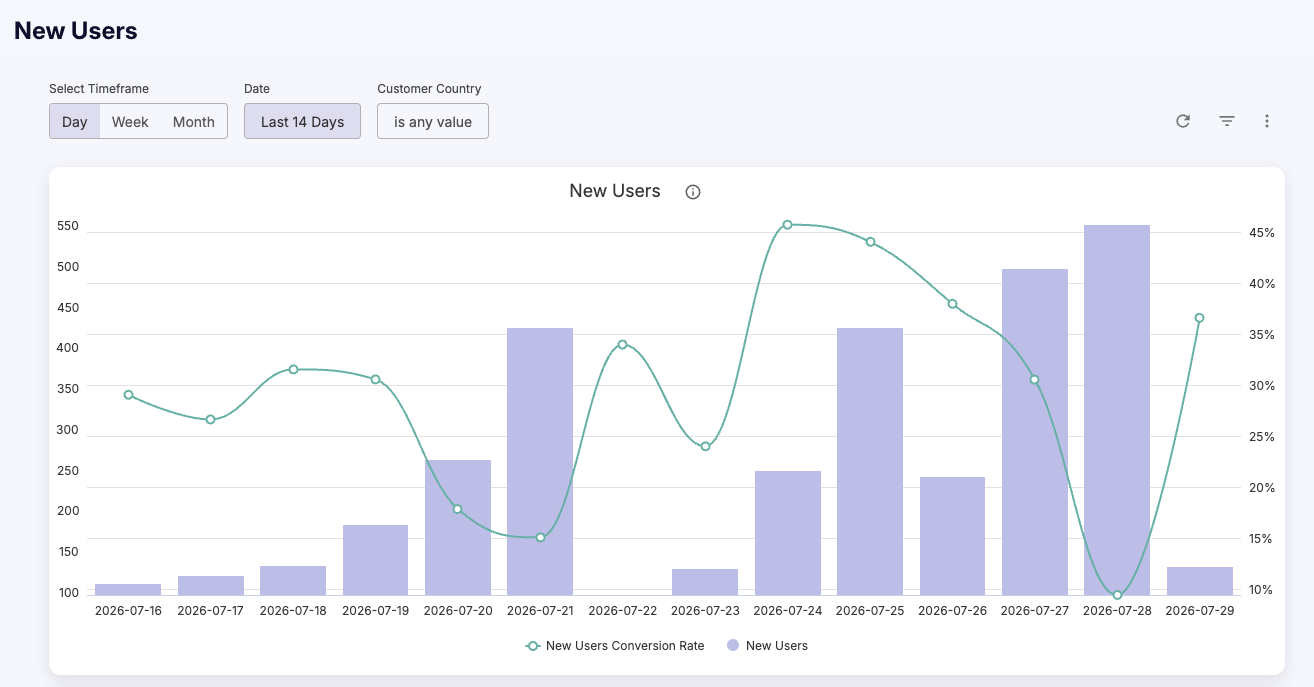Click the New Users Conversion Rate legend label

625,646
